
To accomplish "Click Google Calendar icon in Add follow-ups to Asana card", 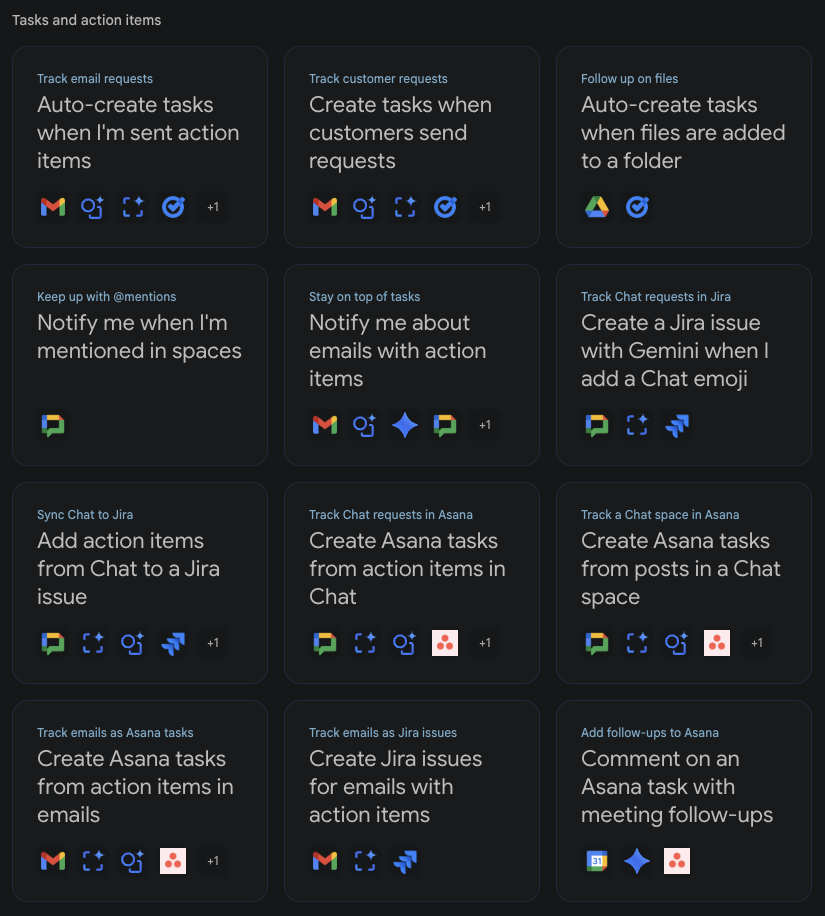I will click(x=597, y=861).
